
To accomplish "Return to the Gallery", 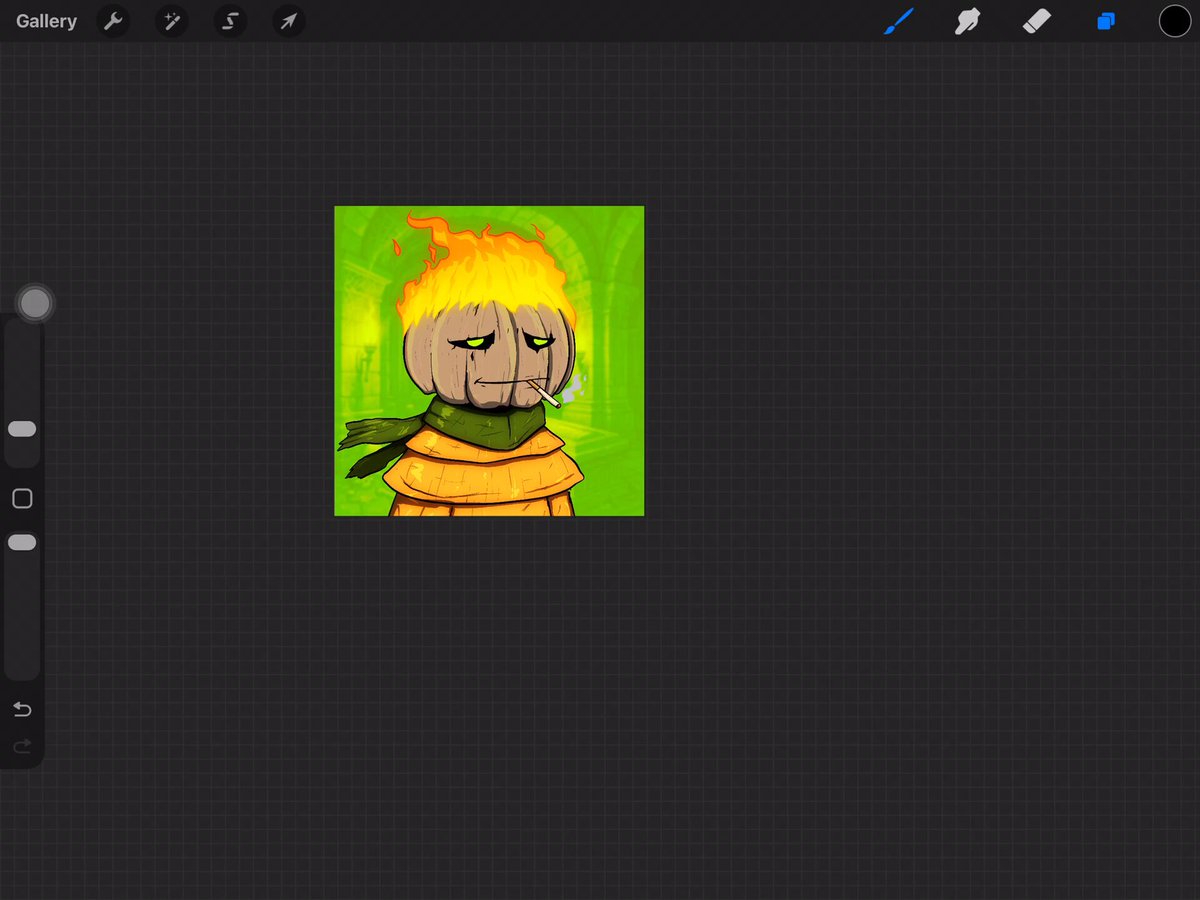I will point(46,21).
